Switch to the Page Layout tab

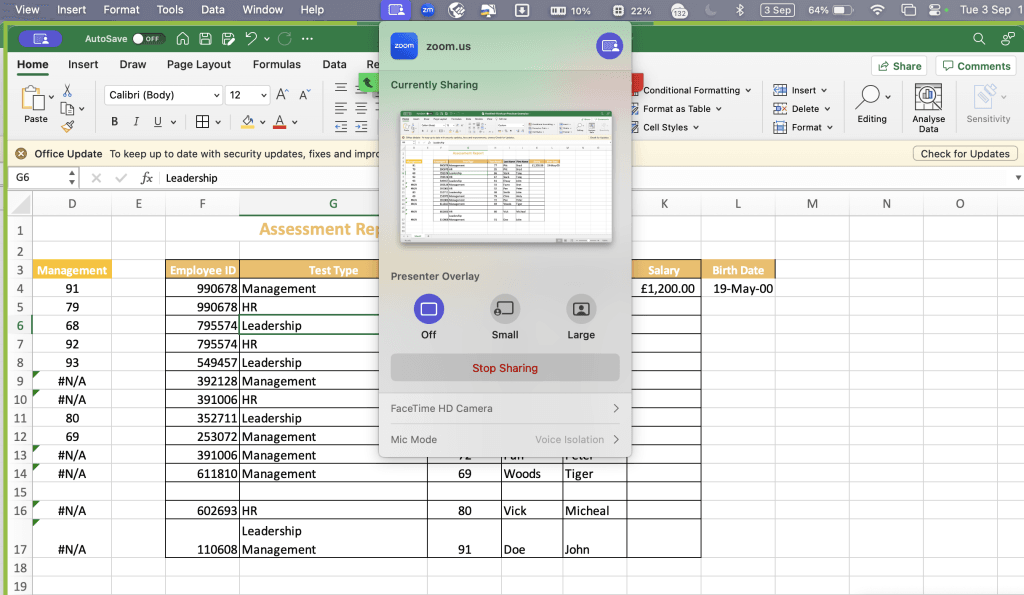click(x=199, y=64)
